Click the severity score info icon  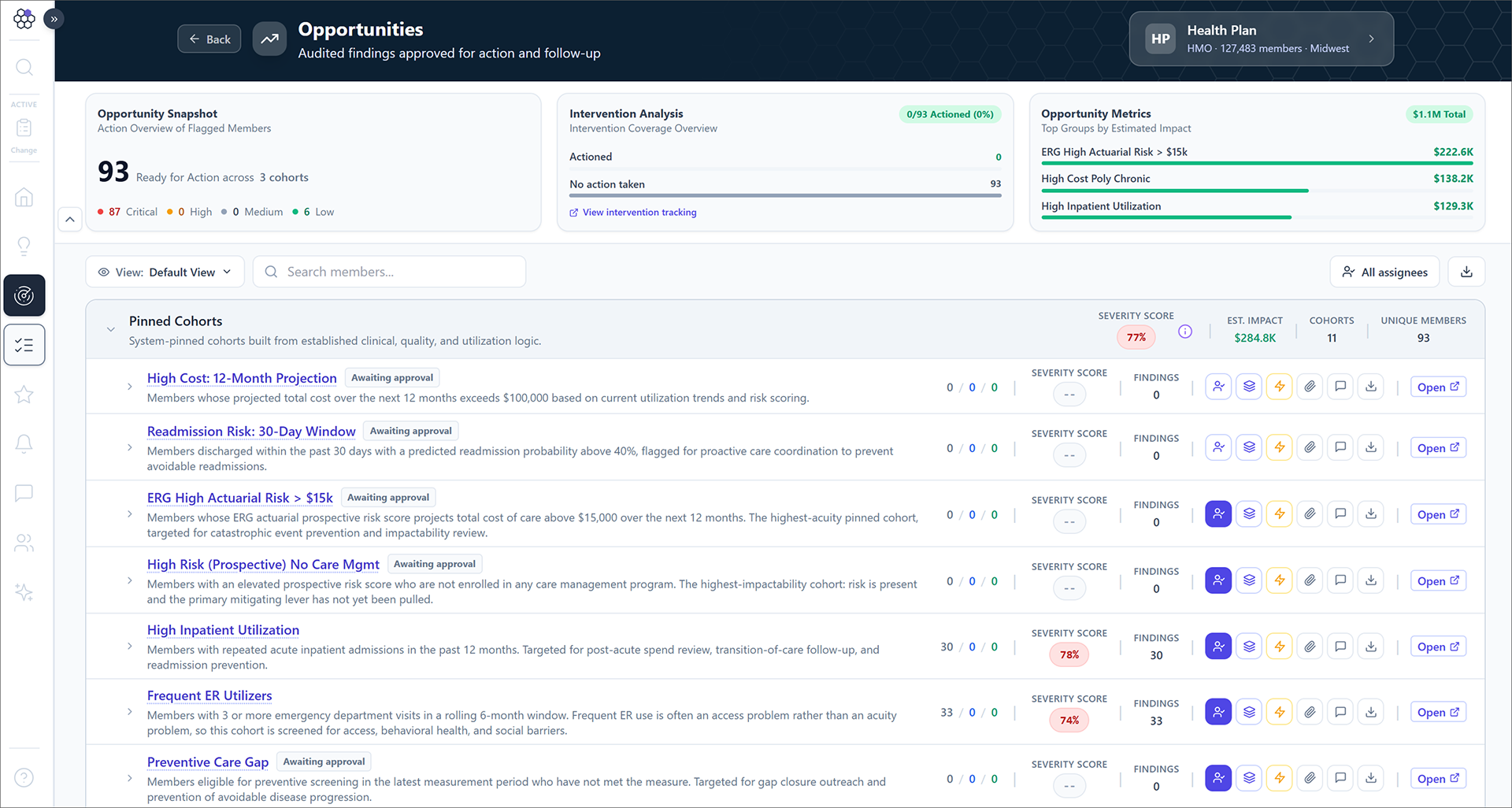[x=1185, y=332]
